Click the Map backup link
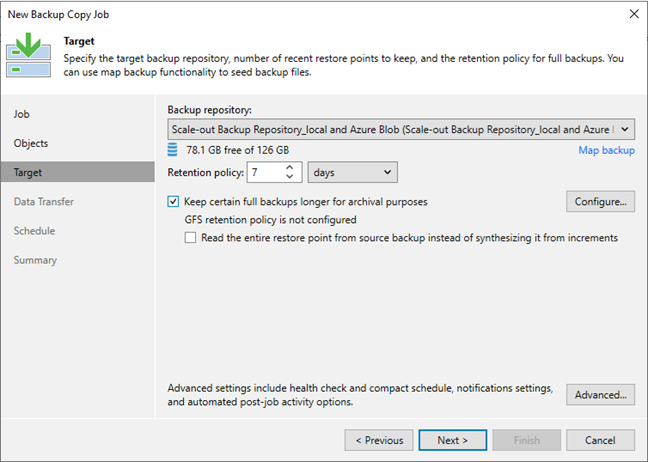Image resolution: width=648 pixels, height=462 pixels. pos(606,150)
